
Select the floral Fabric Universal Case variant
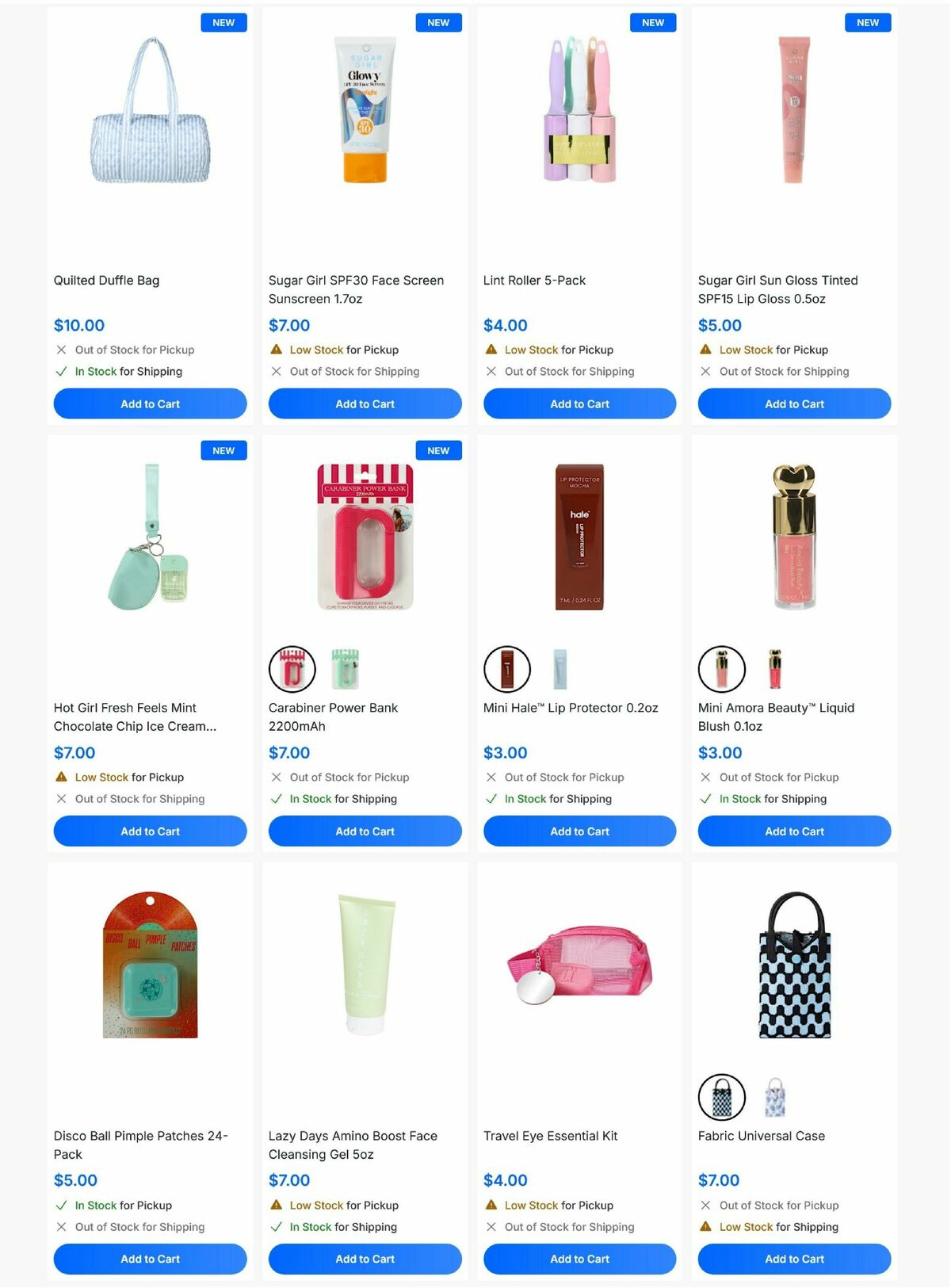tap(775, 1097)
